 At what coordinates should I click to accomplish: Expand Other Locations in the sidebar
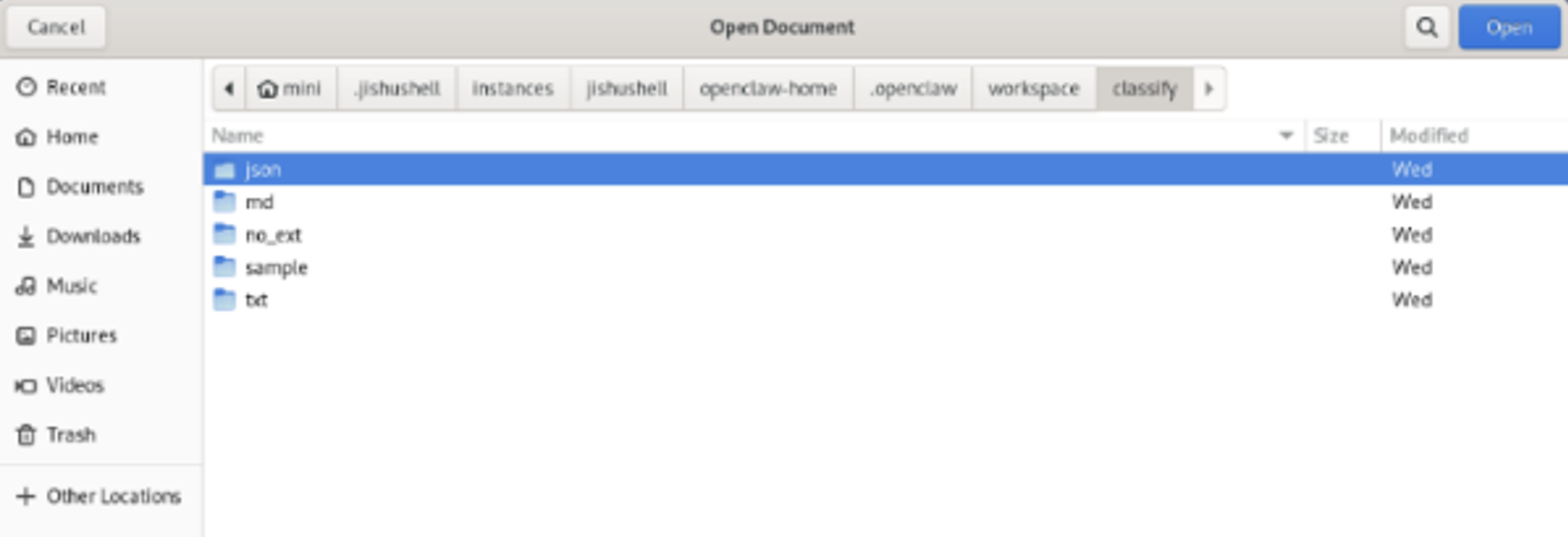113,497
